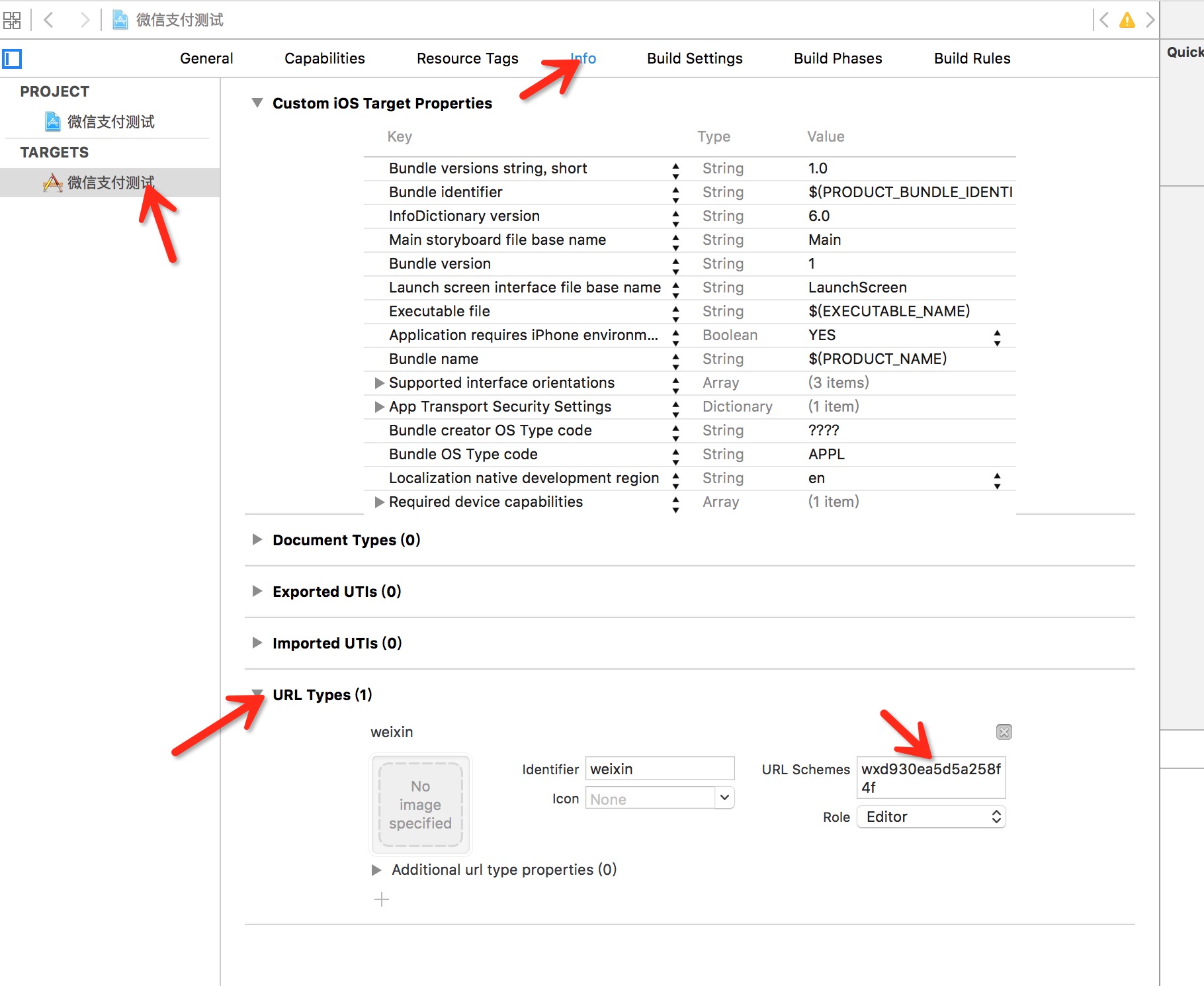This screenshot has height=986, width=1204.
Task: Click key stepper for Executable file
Action: click(675, 314)
